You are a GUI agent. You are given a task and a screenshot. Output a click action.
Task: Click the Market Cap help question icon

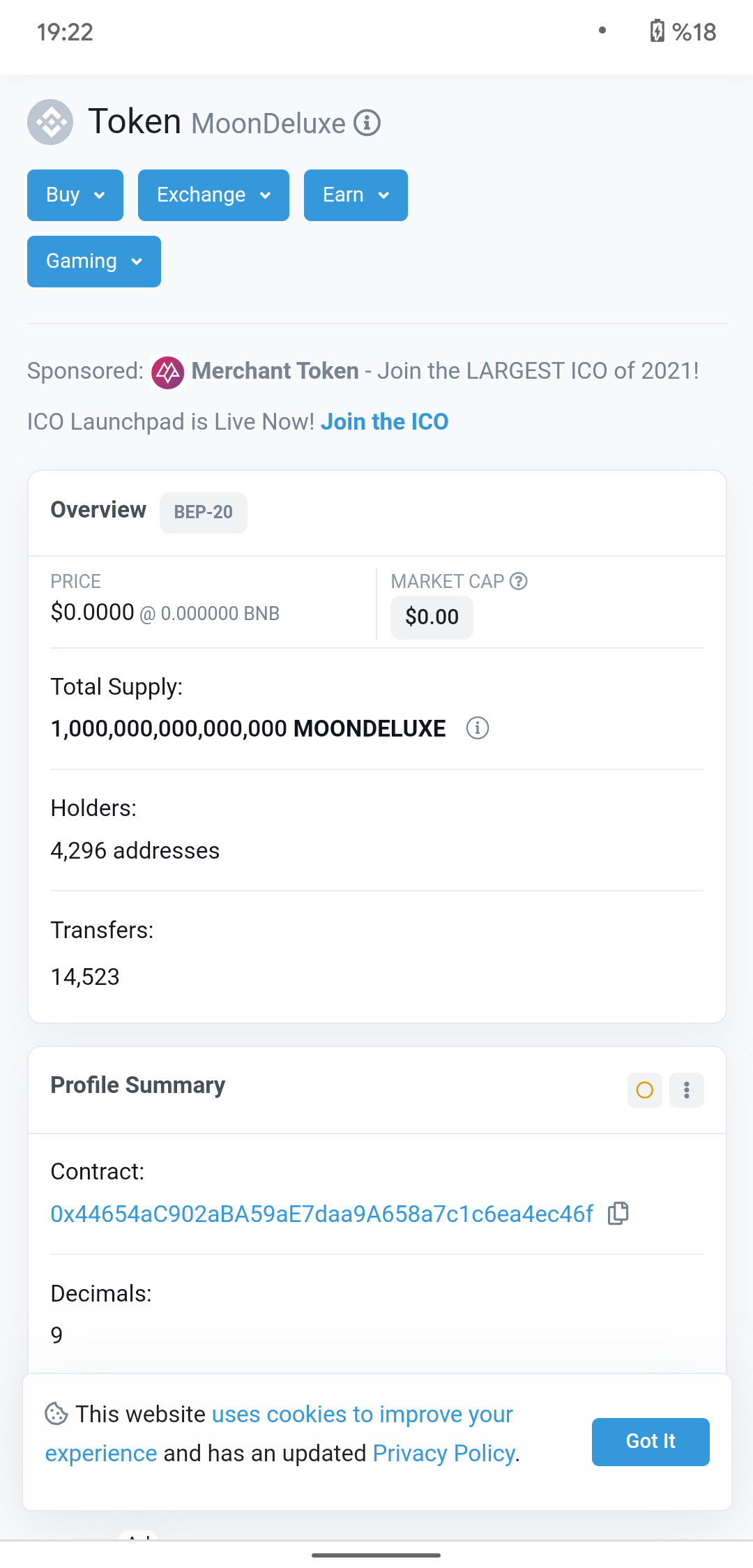[x=519, y=581]
